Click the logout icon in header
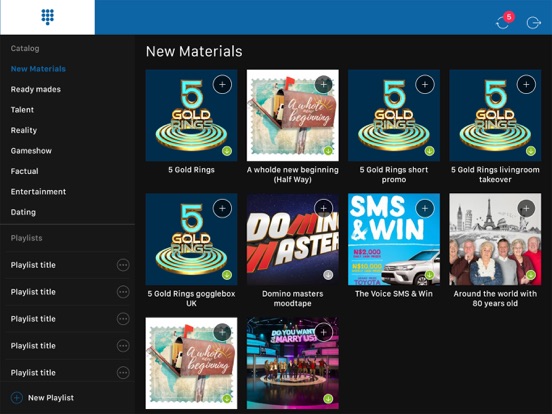Image resolution: width=552 pixels, height=414 pixels. point(533,23)
